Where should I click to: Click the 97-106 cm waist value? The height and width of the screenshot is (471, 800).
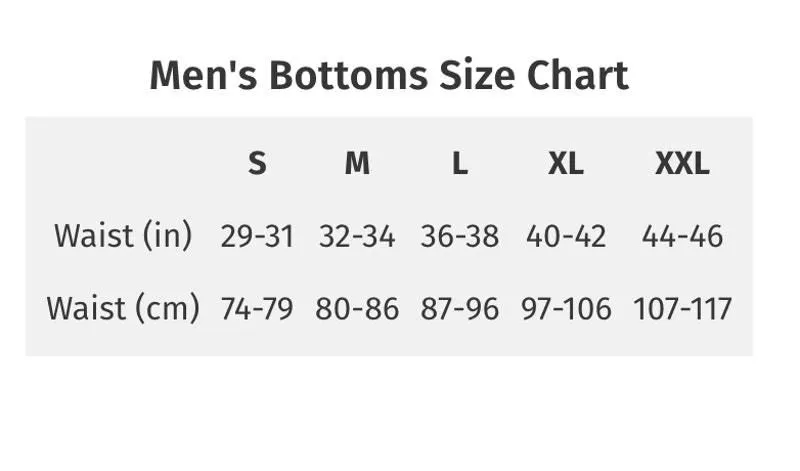(566, 309)
